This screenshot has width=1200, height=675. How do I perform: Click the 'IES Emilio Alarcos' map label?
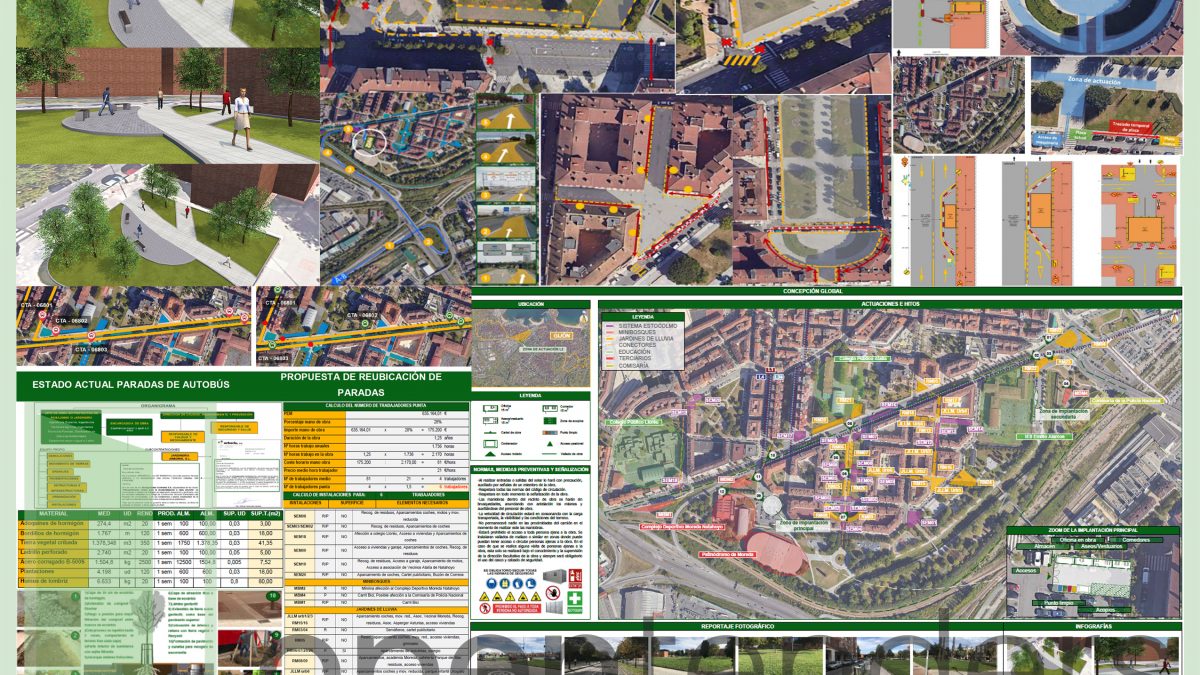(1044, 436)
